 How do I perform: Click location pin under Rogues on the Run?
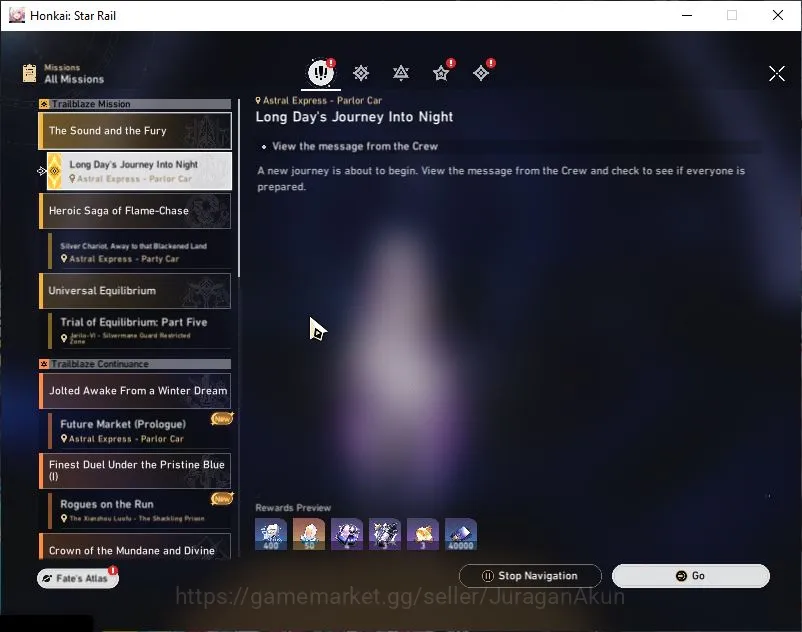coord(64,518)
